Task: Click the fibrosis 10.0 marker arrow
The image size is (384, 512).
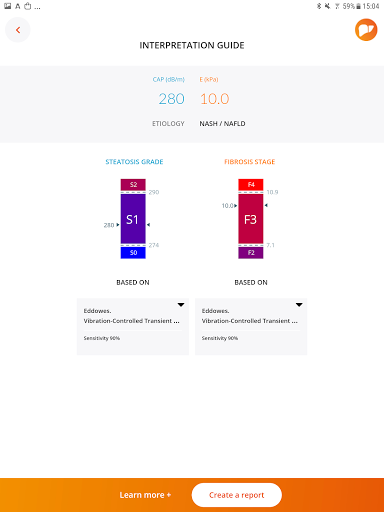Action: tap(235, 206)
